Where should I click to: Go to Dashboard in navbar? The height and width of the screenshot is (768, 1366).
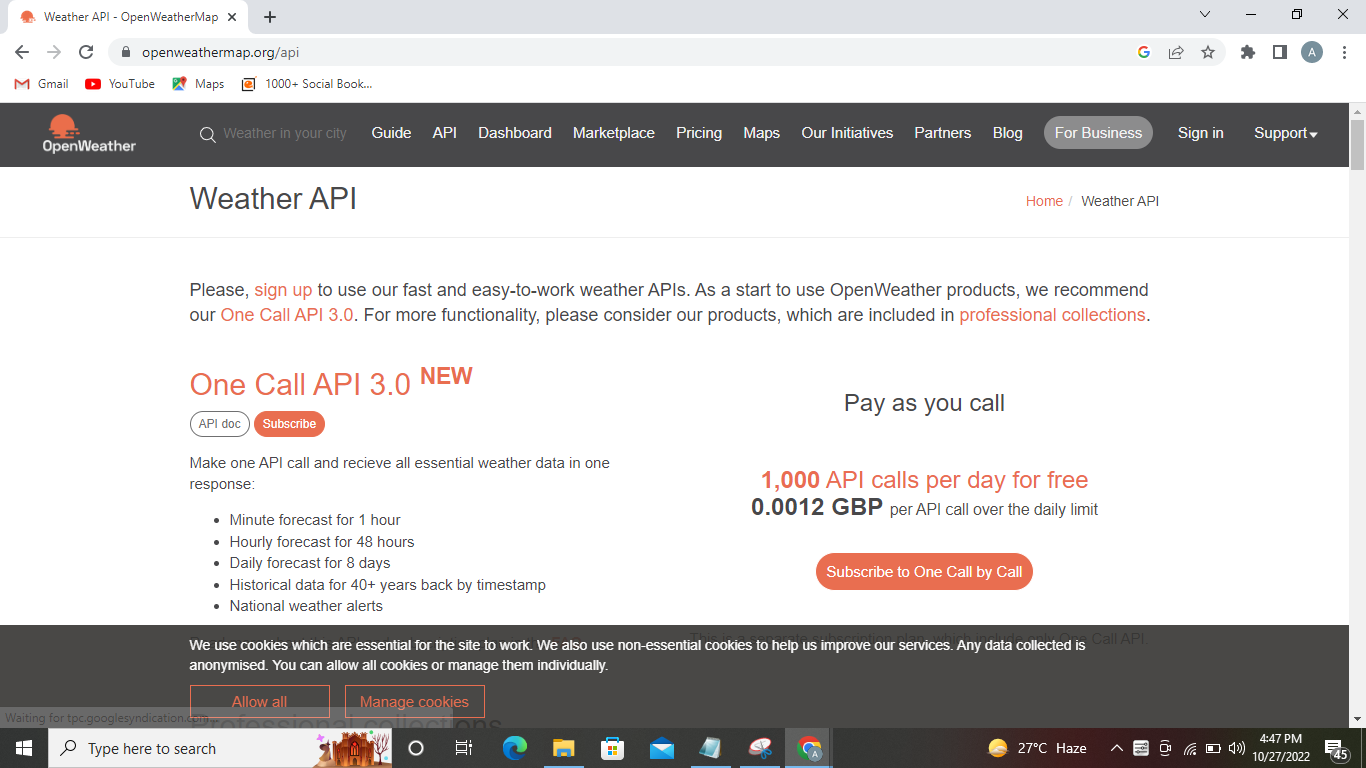tap(515, 133)
